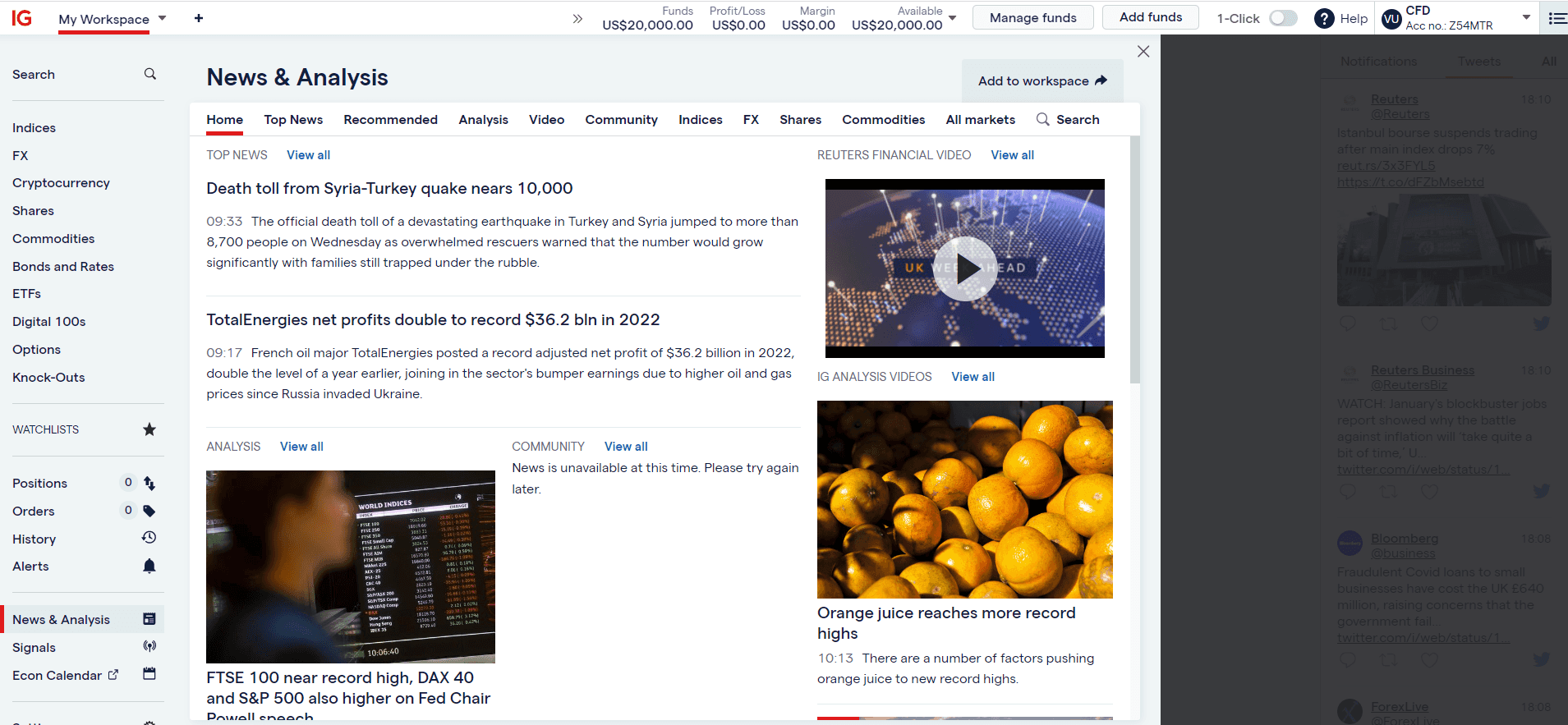
Task: Click the Alerts bell icon
Action: [149, 566]
